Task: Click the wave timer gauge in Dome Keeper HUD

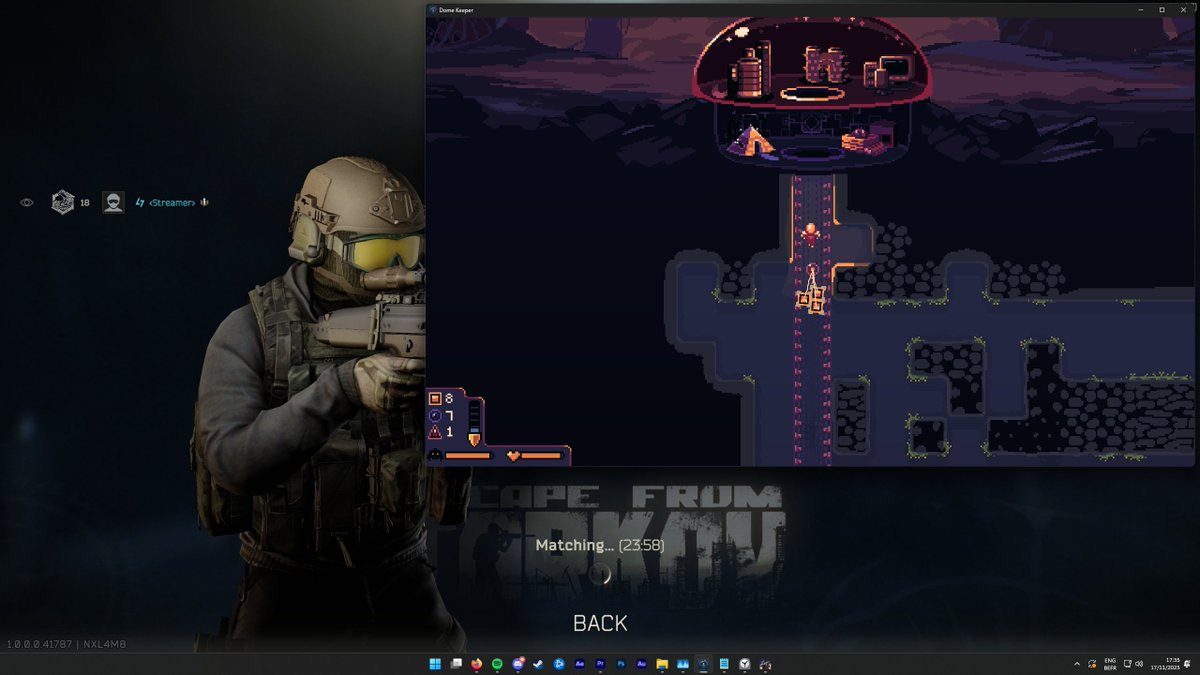Action: coord(475,424)
